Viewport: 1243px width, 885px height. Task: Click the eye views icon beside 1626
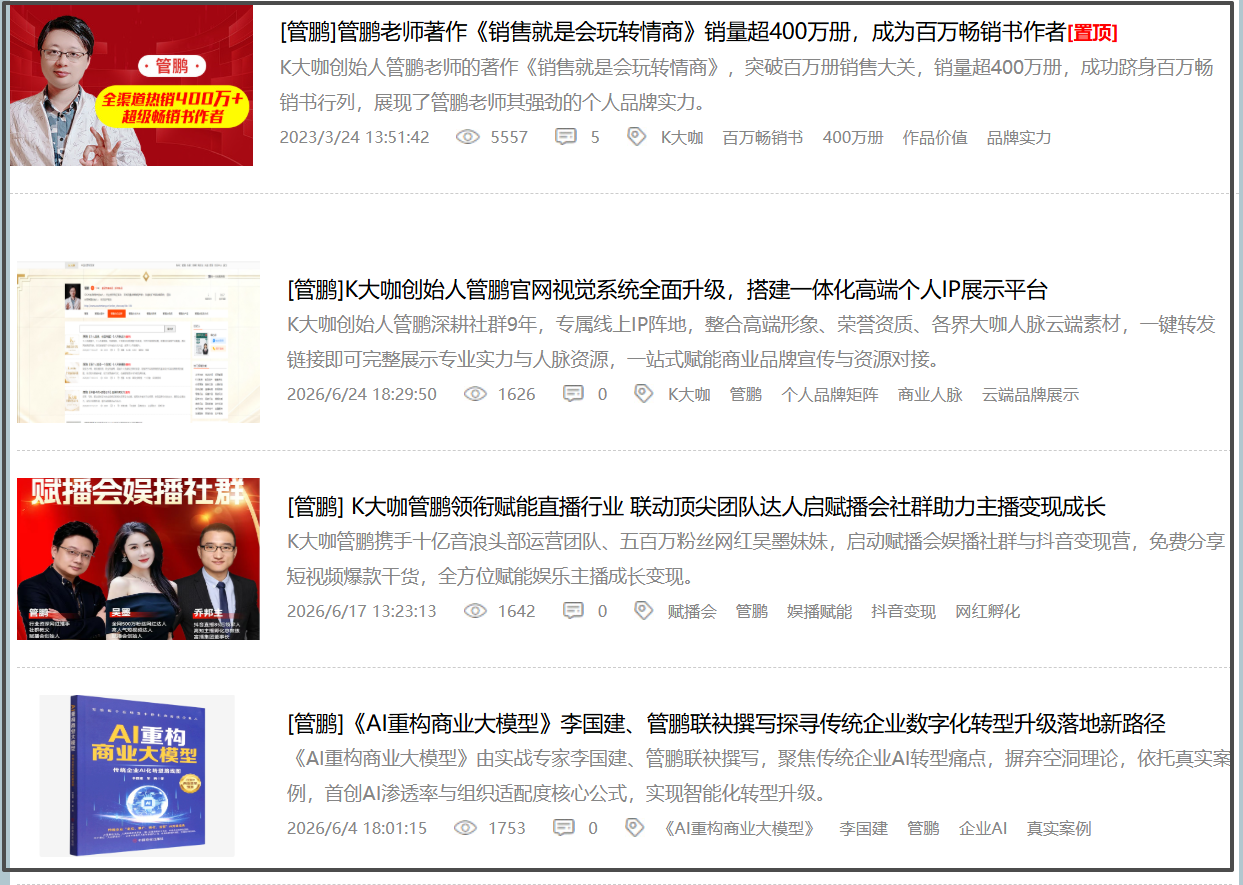click(x=475, y=394)
